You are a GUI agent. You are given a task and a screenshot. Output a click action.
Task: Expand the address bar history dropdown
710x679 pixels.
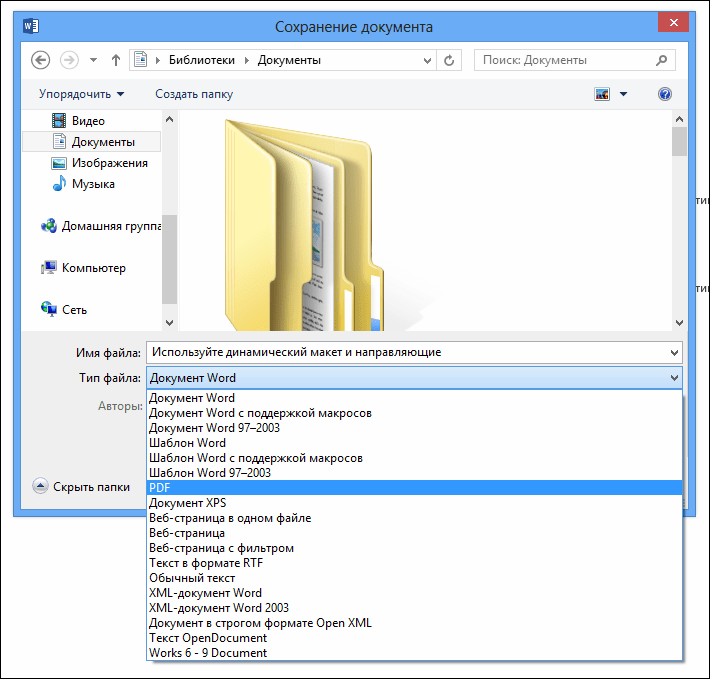(427, 60)
